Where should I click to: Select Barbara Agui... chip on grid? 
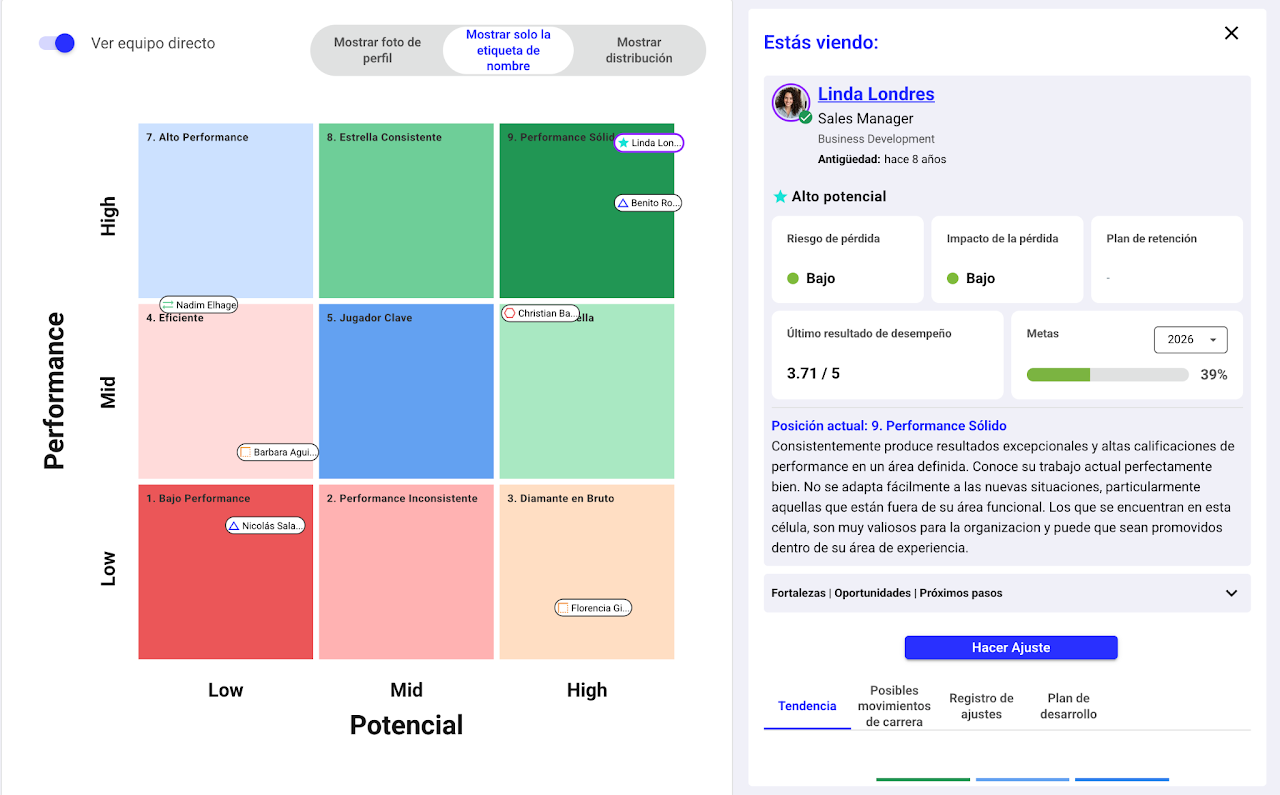277,452
